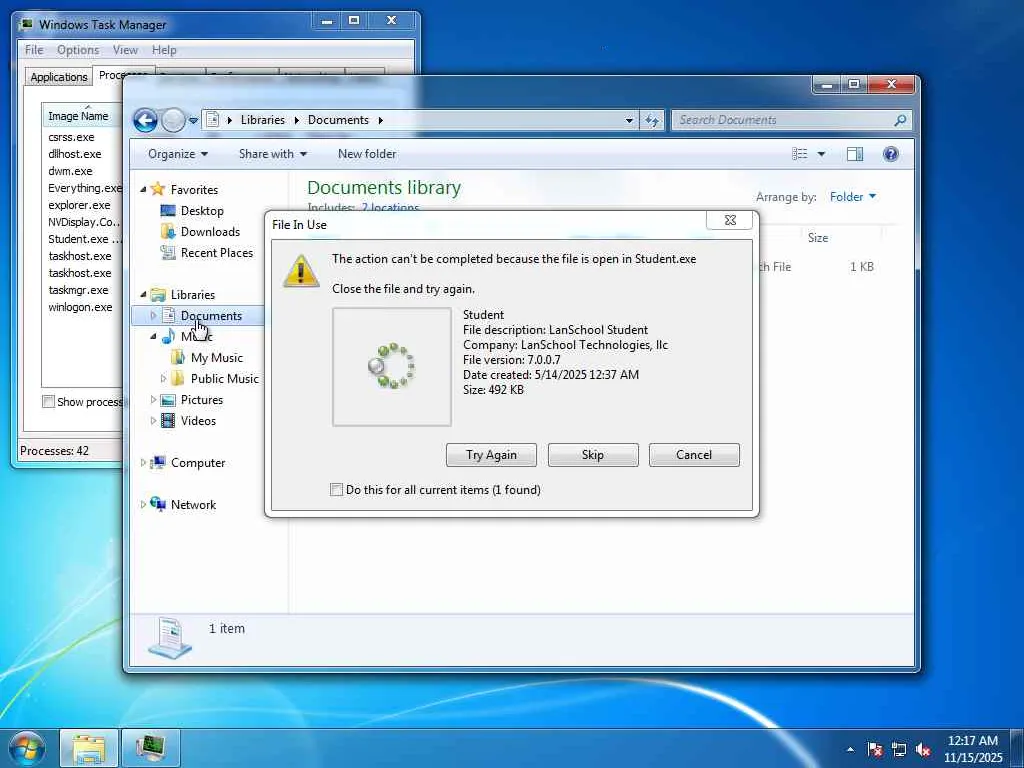Click Windows Explorer taskbar icon
The image size is (1024, 768).
[x=89, y=749]
